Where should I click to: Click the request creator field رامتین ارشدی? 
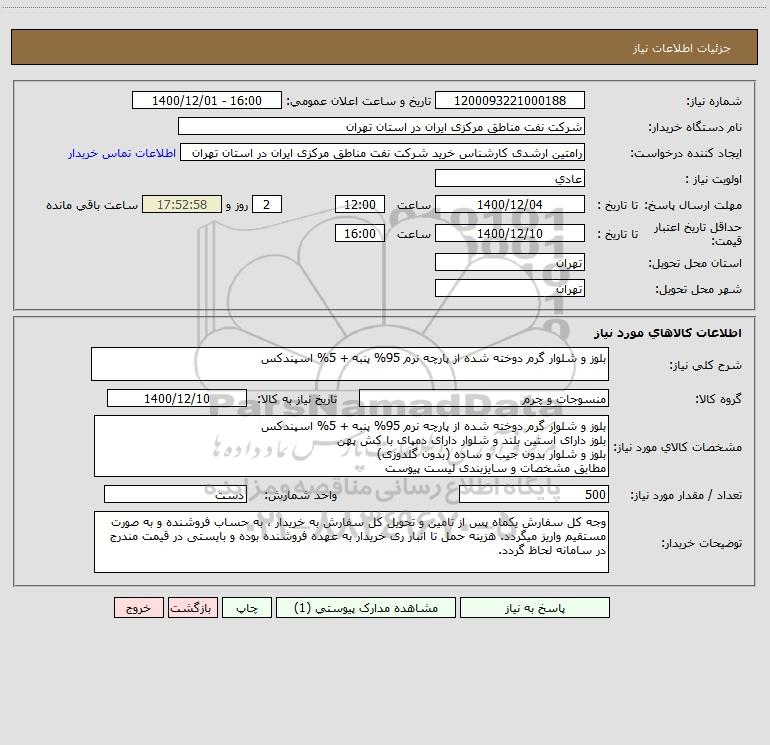click(x=383, y=152)
